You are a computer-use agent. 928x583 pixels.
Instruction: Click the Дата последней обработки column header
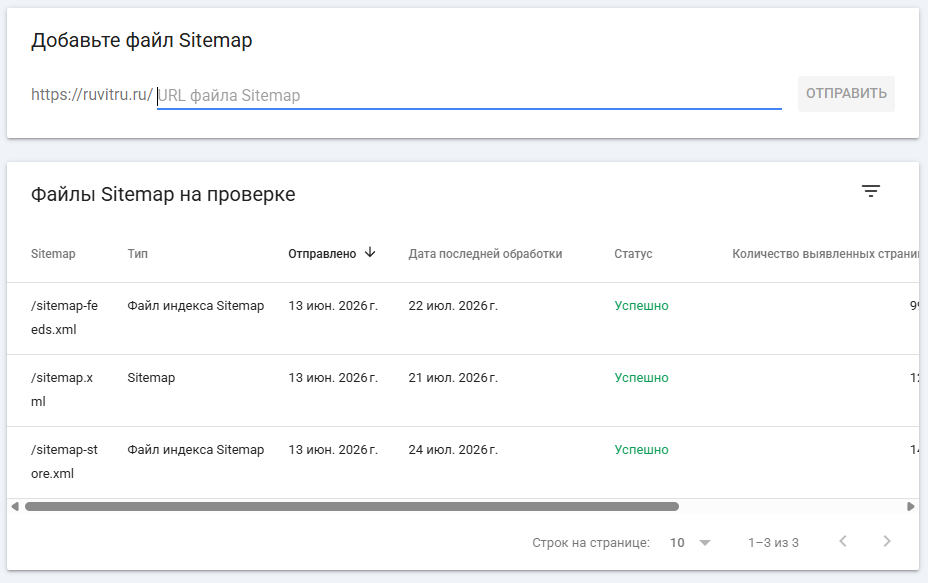coord(485,254)
